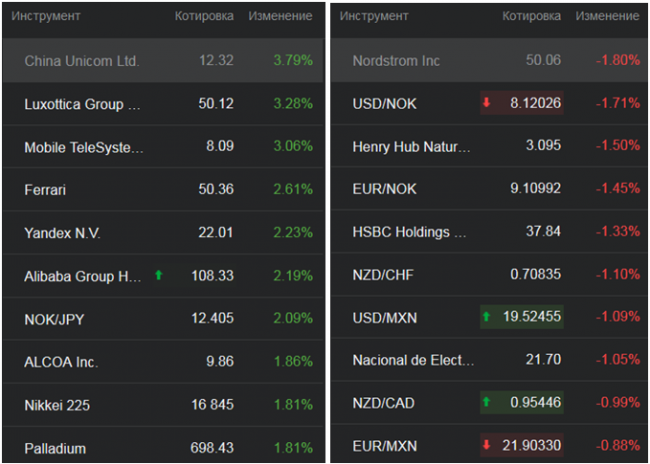
Task: Sort left table by Котировка header
Action: tap(204, 17)
